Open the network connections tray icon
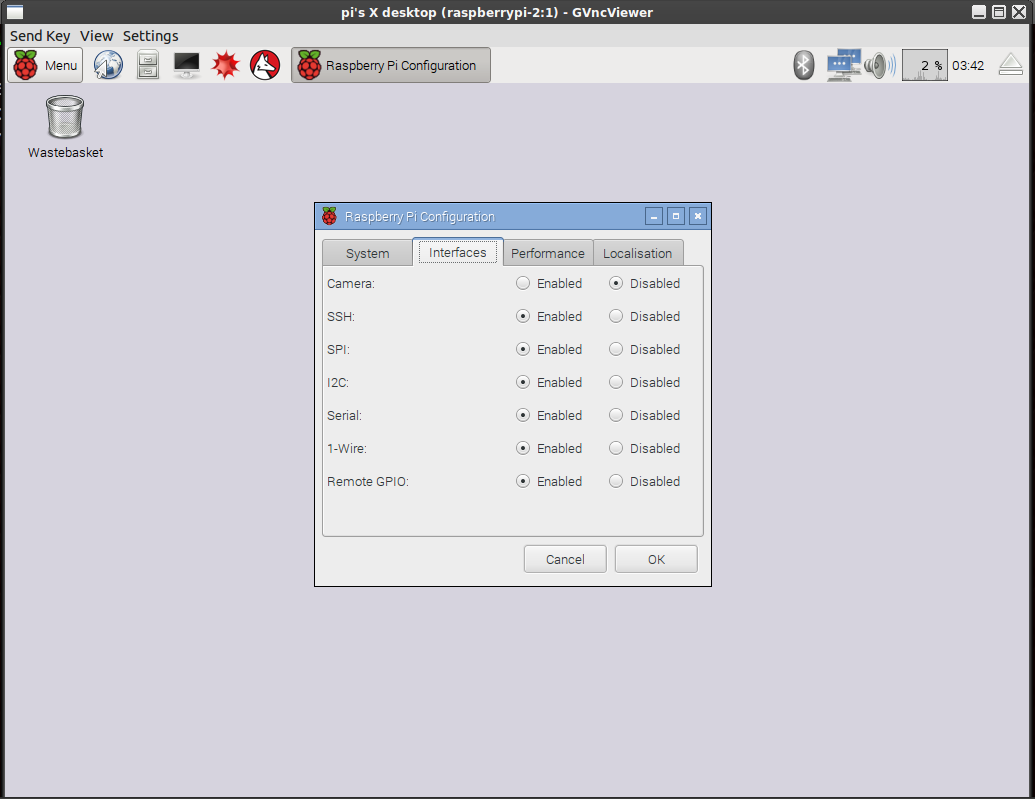This screenshot has width=1035, height=799. click(x=844, y=65)
